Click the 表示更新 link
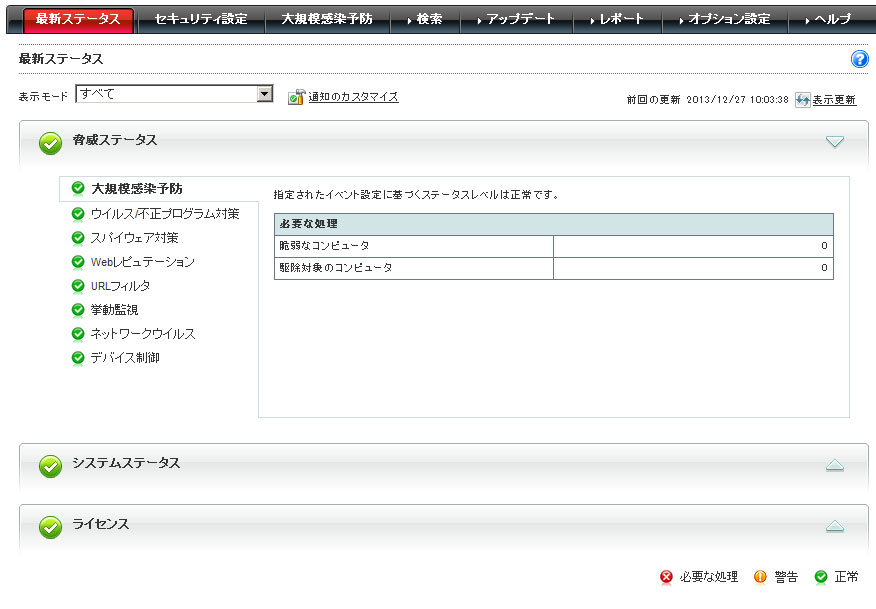Viewport: 876px width, 609px height. click(x=834, y=100)
